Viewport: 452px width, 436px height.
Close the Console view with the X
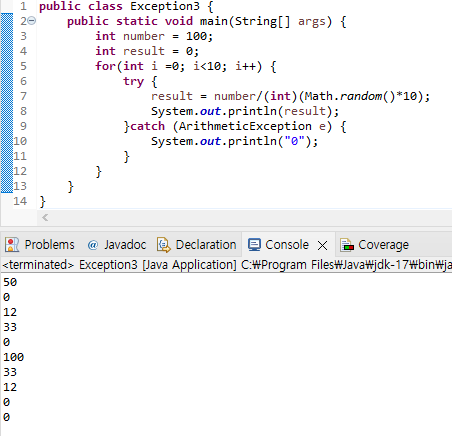tap(322, 246)
